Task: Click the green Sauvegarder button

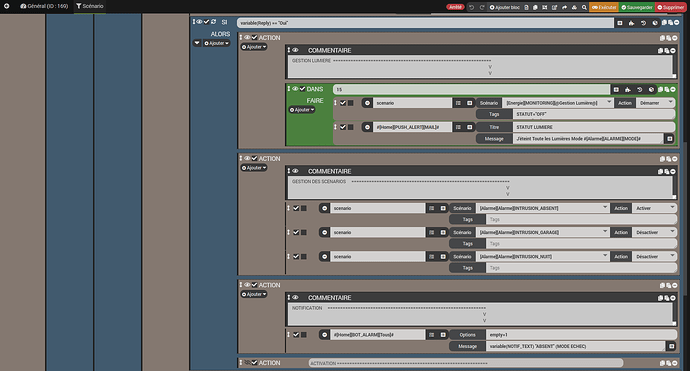Action: point(637,7)
